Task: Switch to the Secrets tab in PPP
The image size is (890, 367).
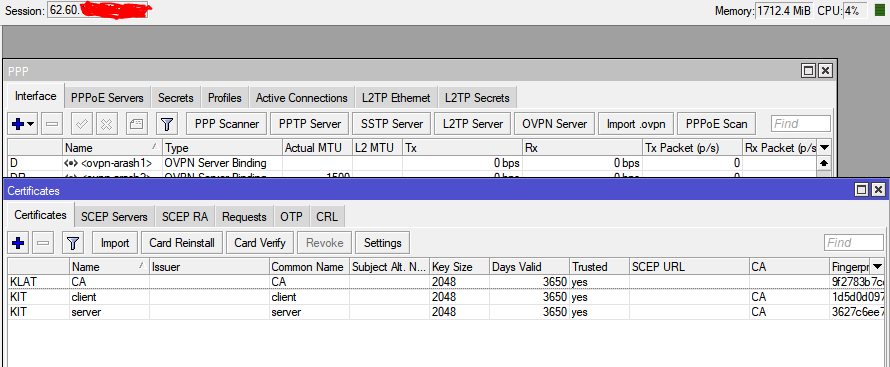Action: click(x=175, y=98)
